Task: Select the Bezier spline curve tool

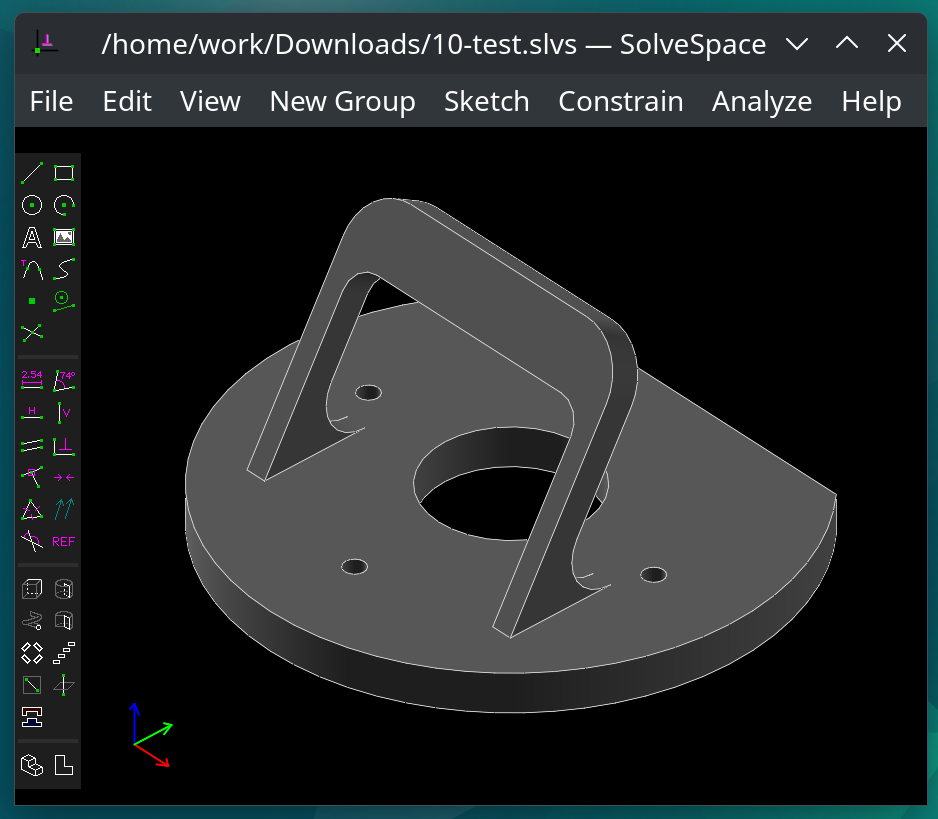Action: click(64, 269)
